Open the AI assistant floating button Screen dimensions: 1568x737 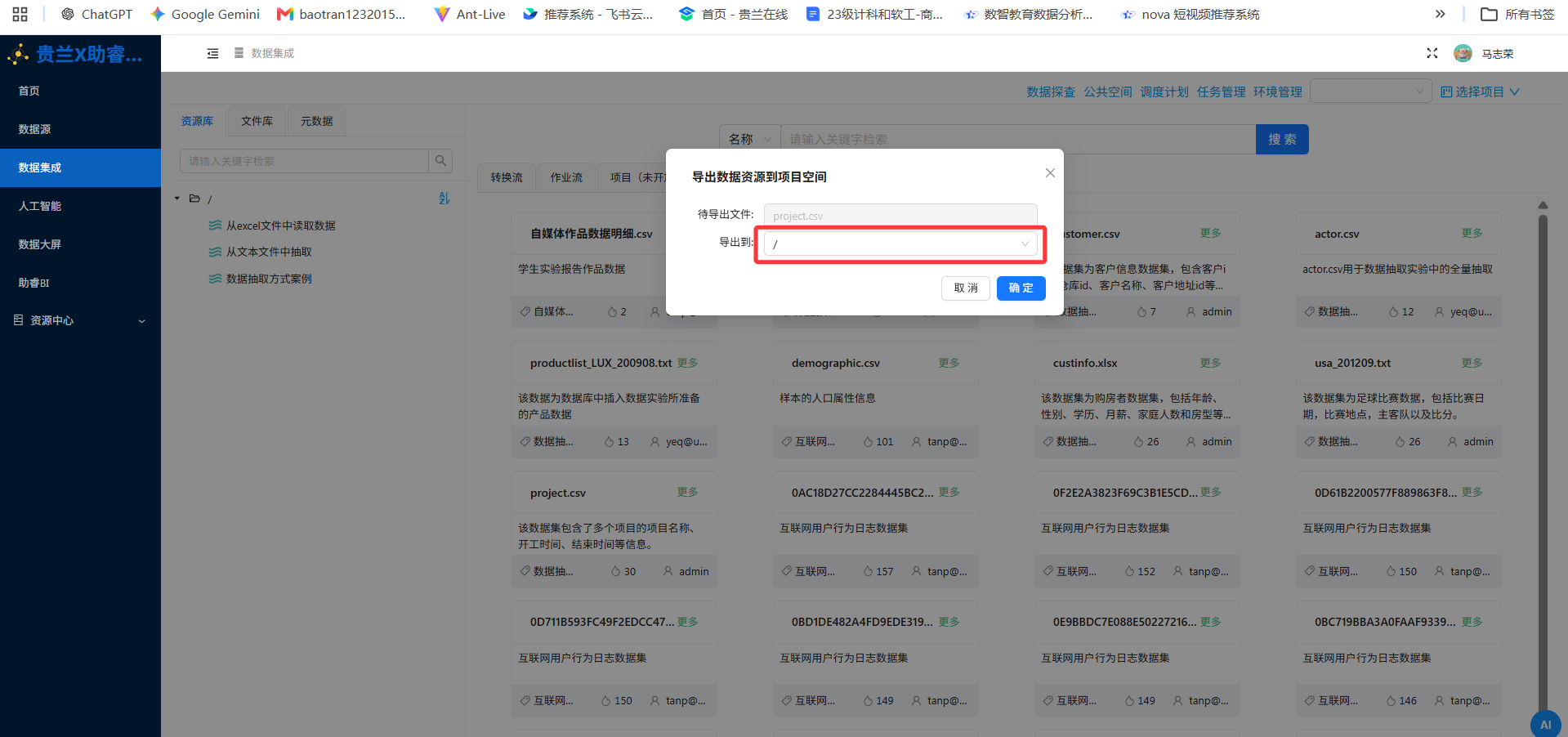coord(1545,724)
